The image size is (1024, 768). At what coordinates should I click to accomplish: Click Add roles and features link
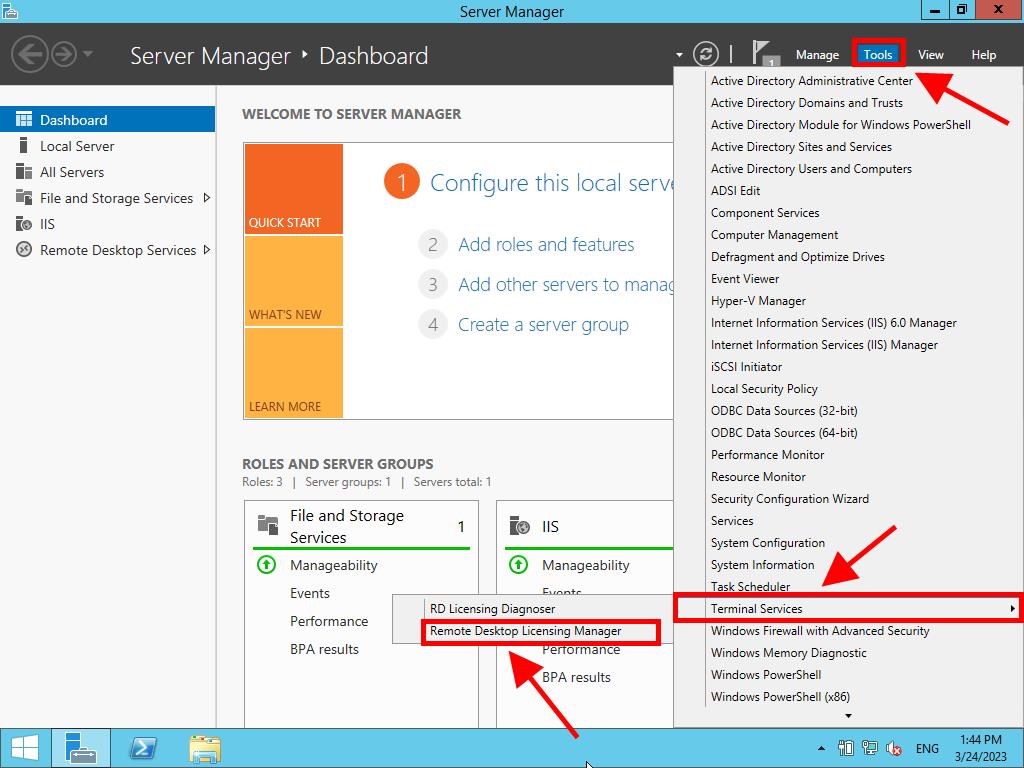point(546,244)
